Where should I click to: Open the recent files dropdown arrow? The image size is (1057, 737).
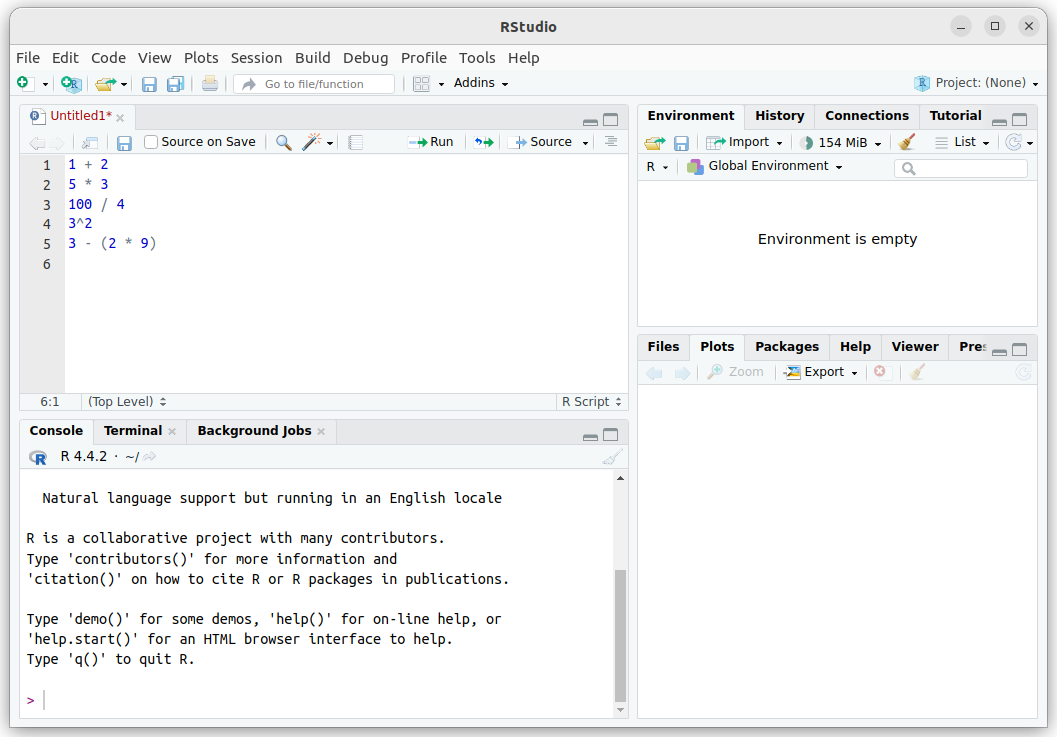[124, 84]
